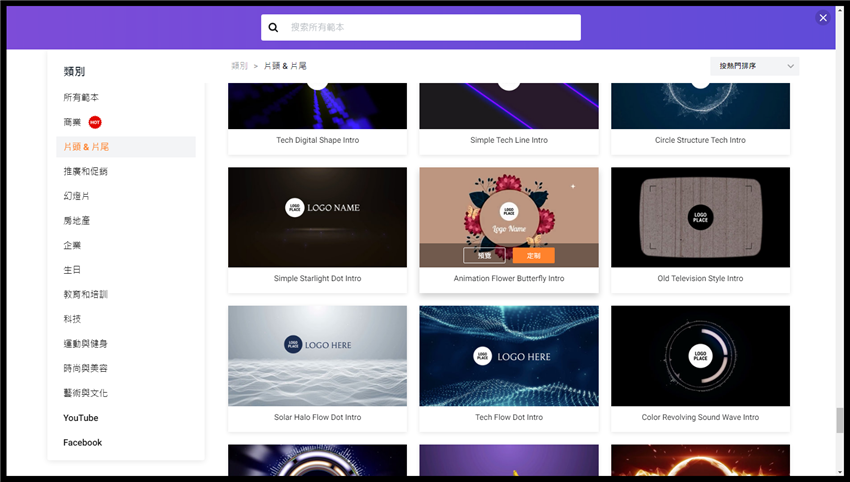The width and height of the screenshot is (850, 482).
Task: Click the vertical scrollbar thumb
Action: click(840, 420)
